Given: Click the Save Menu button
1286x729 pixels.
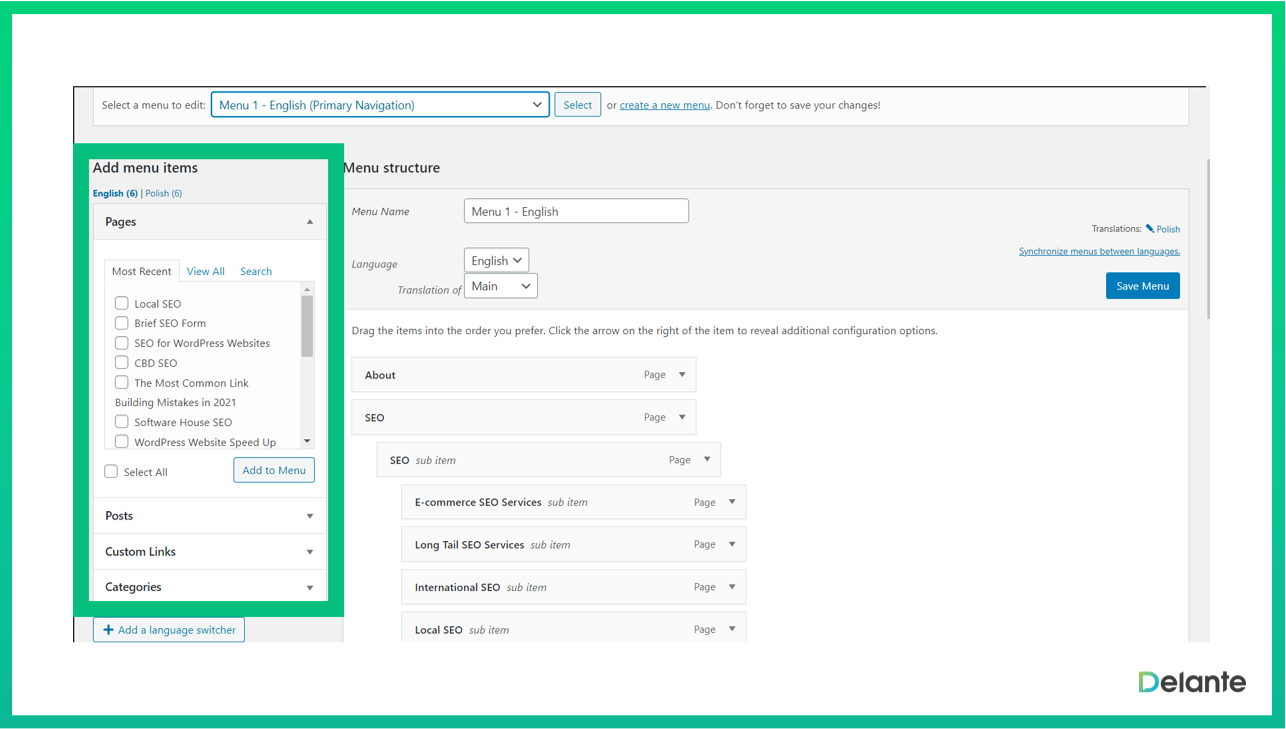Looking at the screenshot, I should [1142, 286].
